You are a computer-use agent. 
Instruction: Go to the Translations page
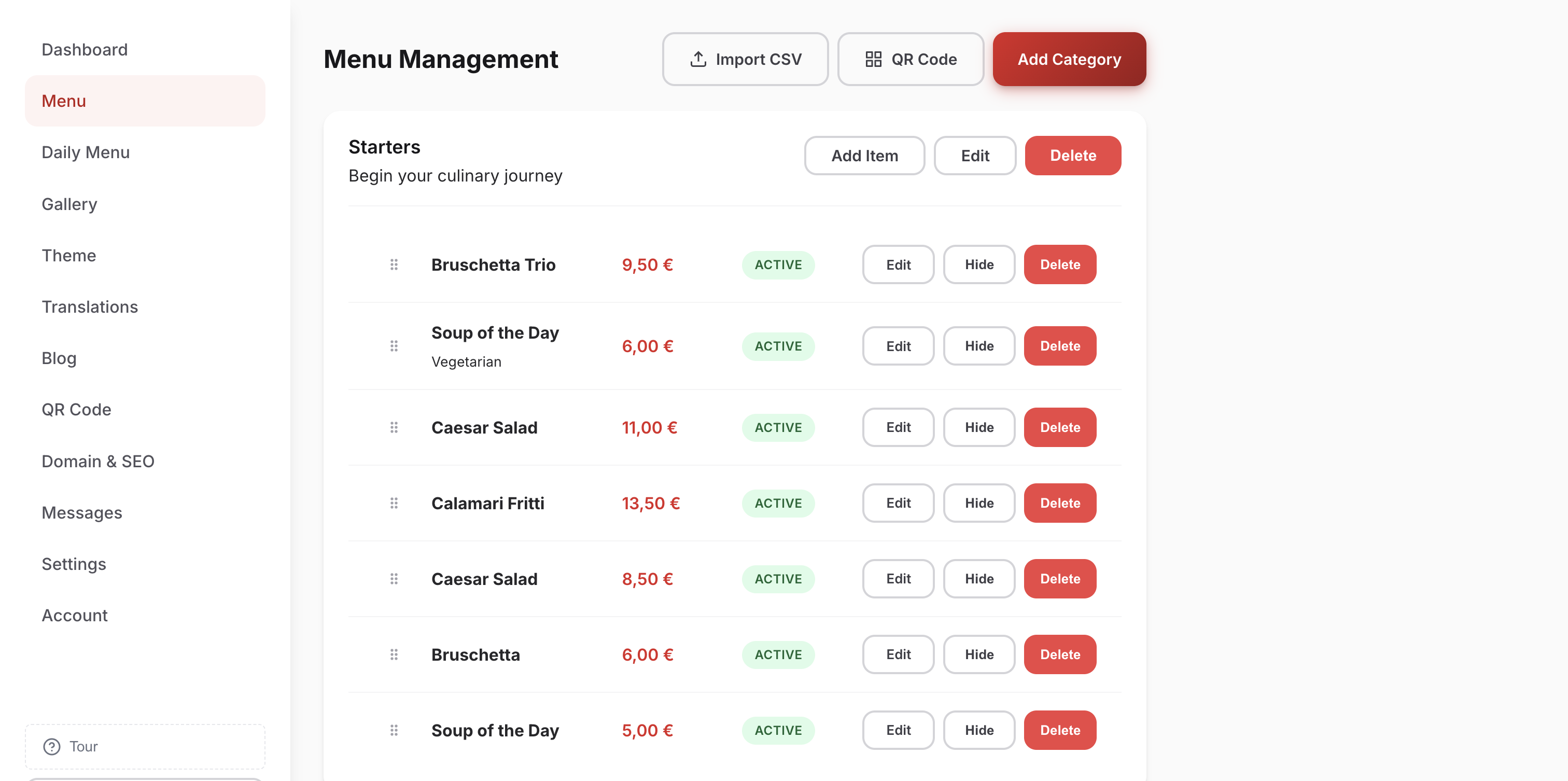click(90, 307)
